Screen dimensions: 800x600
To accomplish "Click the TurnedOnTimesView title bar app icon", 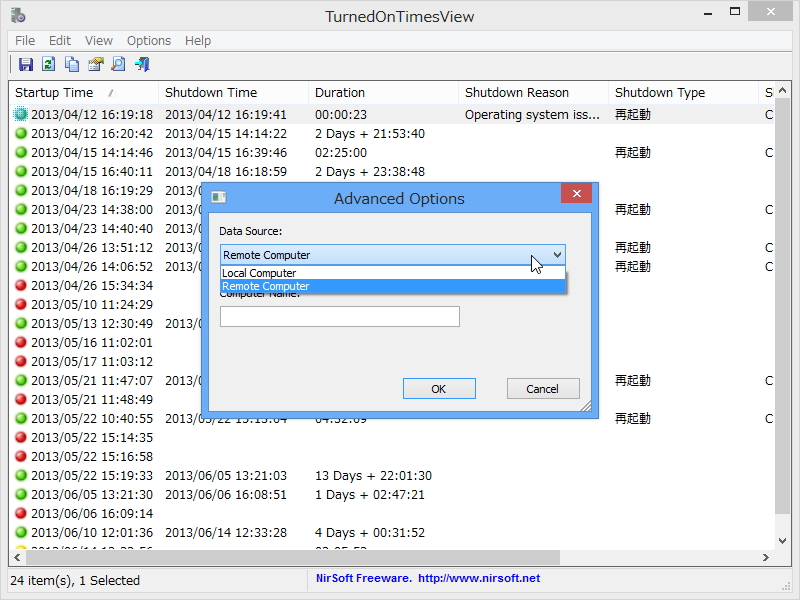I will pyautogui.click(x=18, y=15).
